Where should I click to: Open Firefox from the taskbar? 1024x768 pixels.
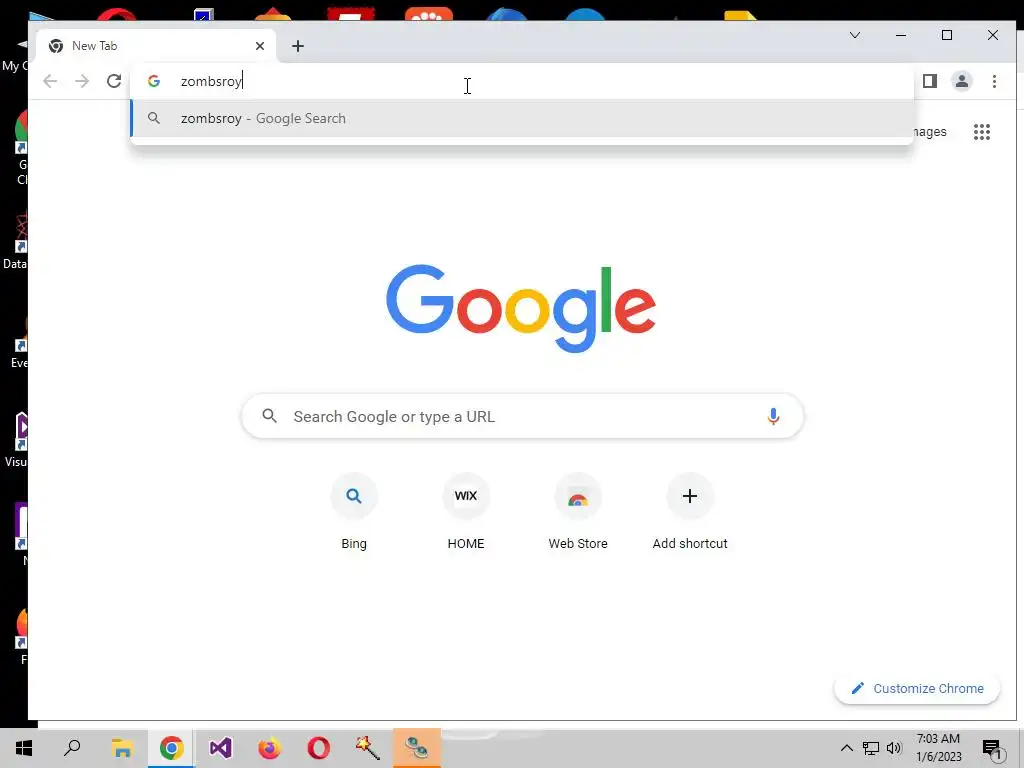click(x=269, y=748)
